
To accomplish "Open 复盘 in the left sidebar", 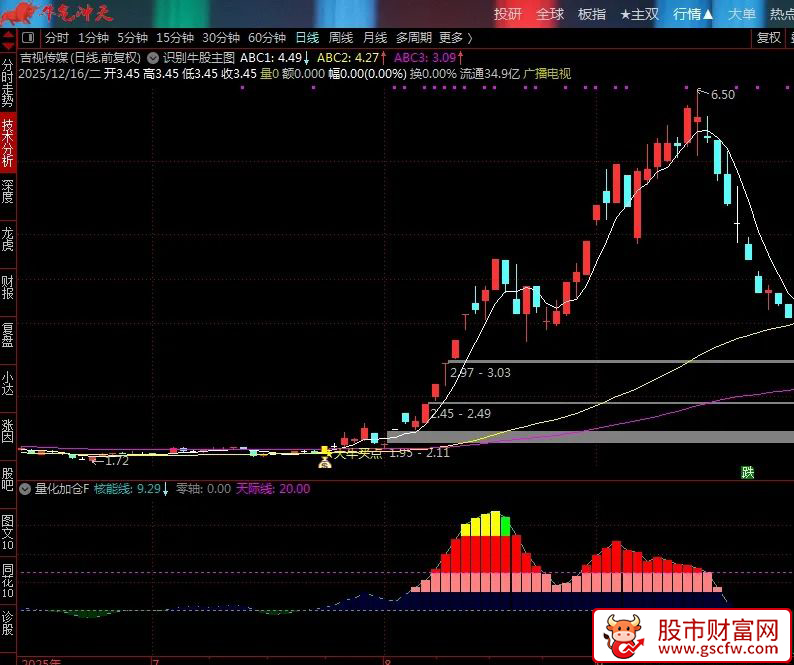I will point(8,335).
